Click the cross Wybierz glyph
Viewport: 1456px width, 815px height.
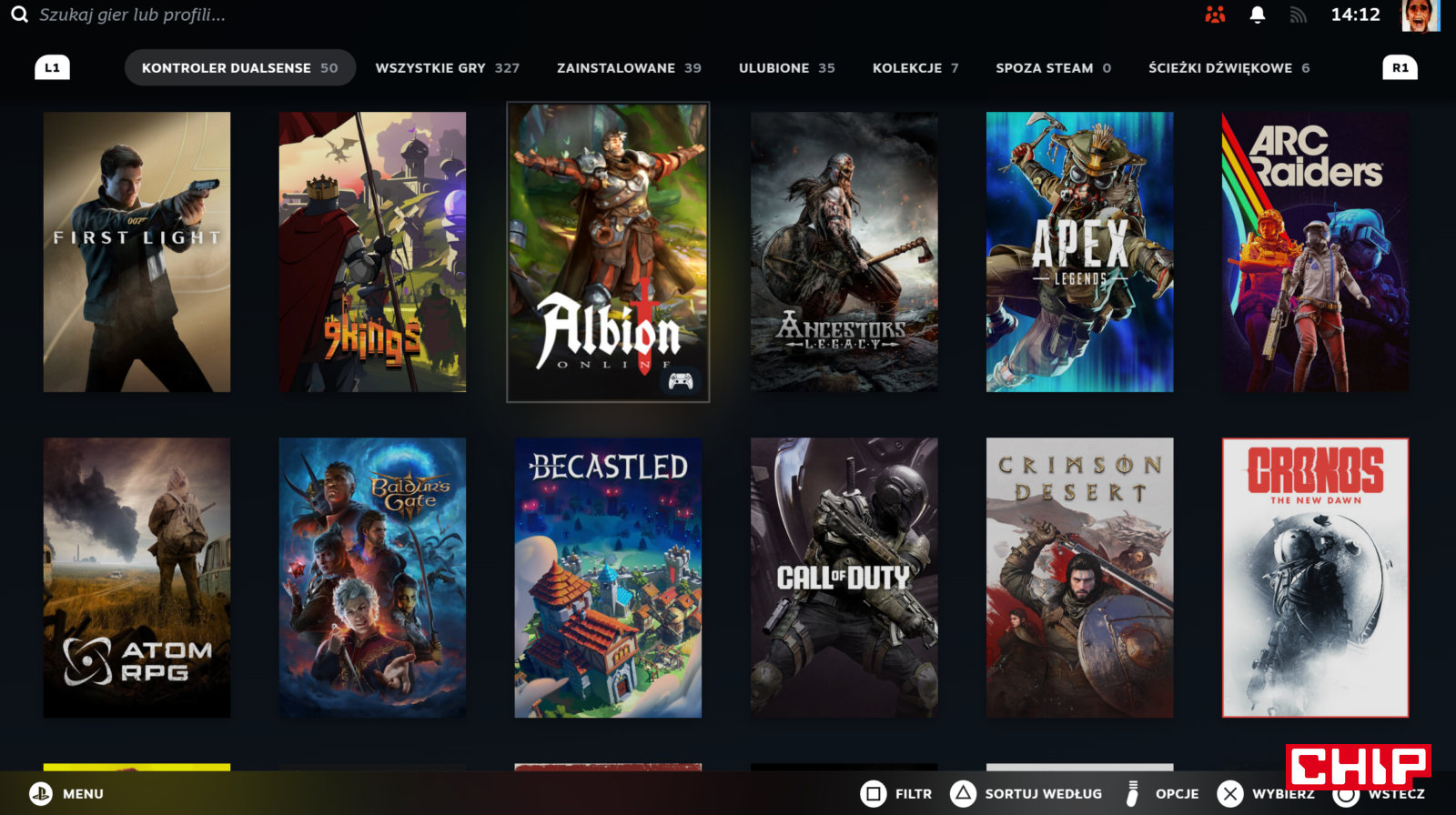pyautogui.click(x=1230, y=794)
